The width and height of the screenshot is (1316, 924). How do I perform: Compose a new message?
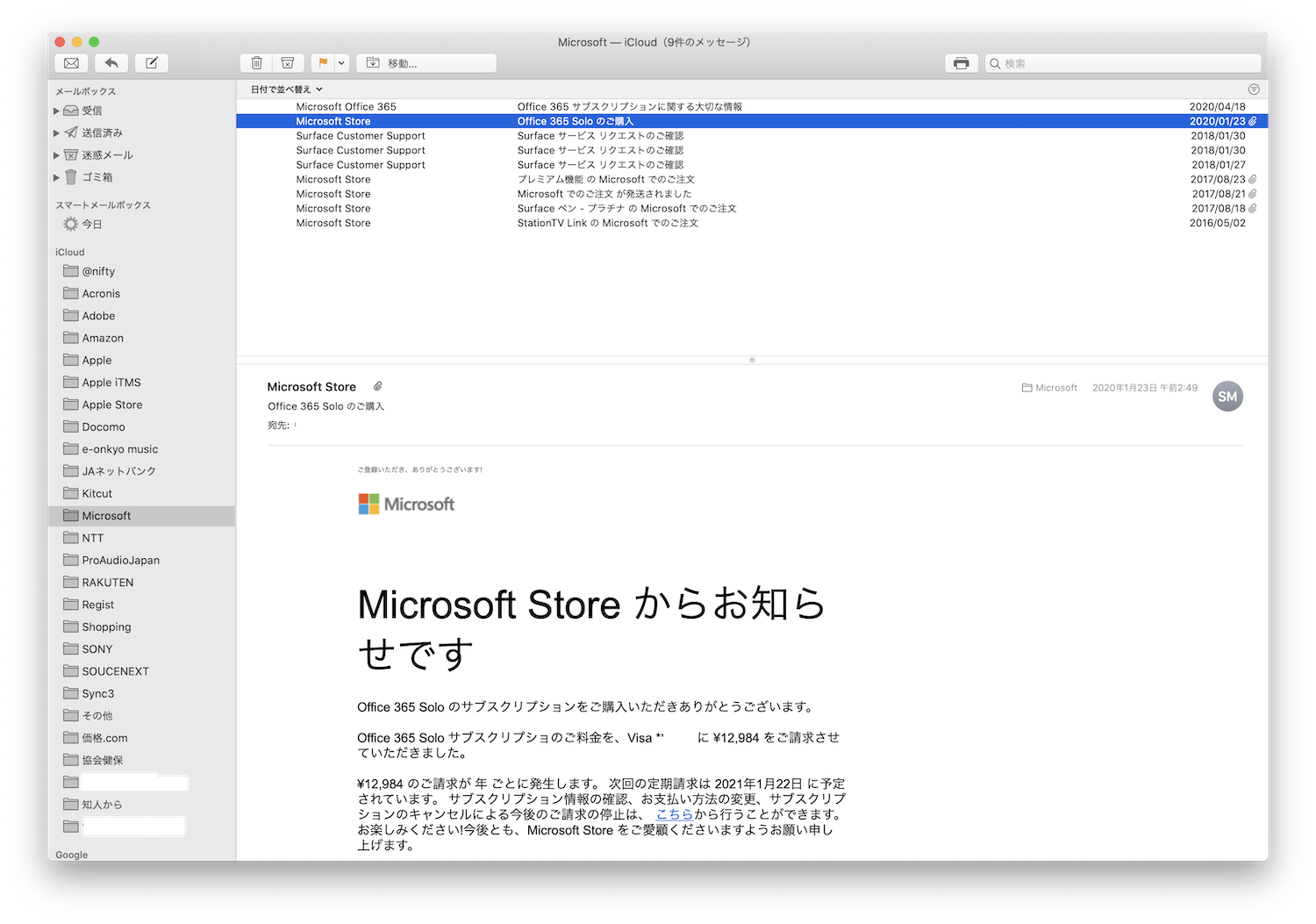(151, 63)
